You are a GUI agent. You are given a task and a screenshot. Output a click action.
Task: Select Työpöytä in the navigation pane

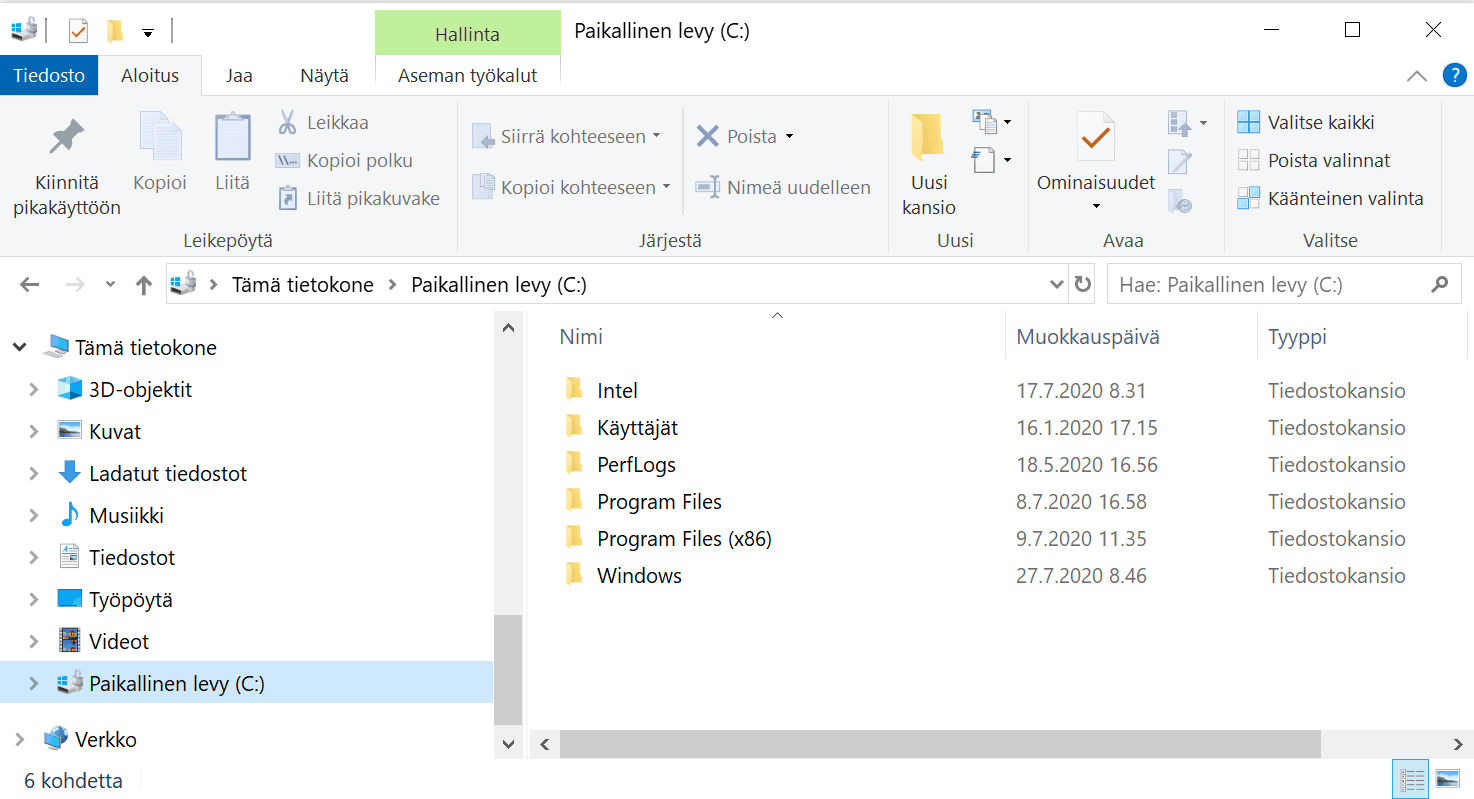point(131,600)
